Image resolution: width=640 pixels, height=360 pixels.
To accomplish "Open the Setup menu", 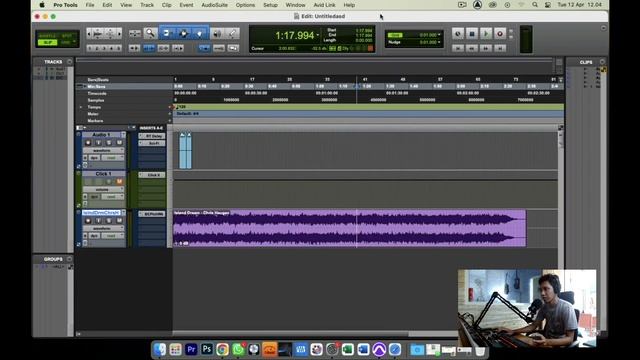I will click(270, 5).
